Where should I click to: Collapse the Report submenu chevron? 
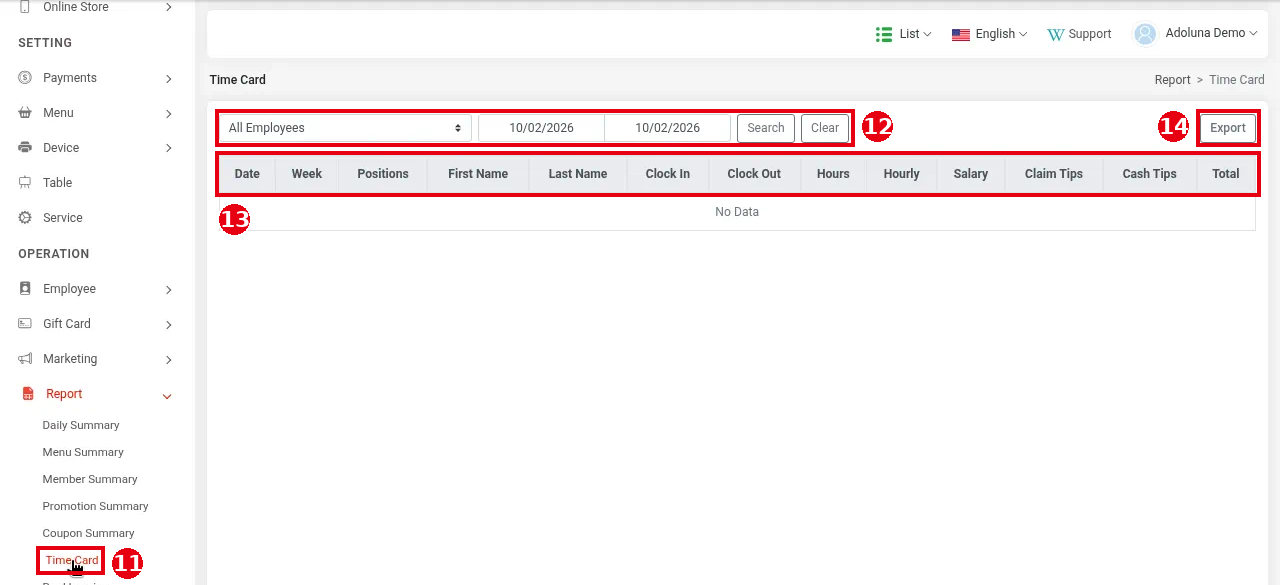(167, 396)
